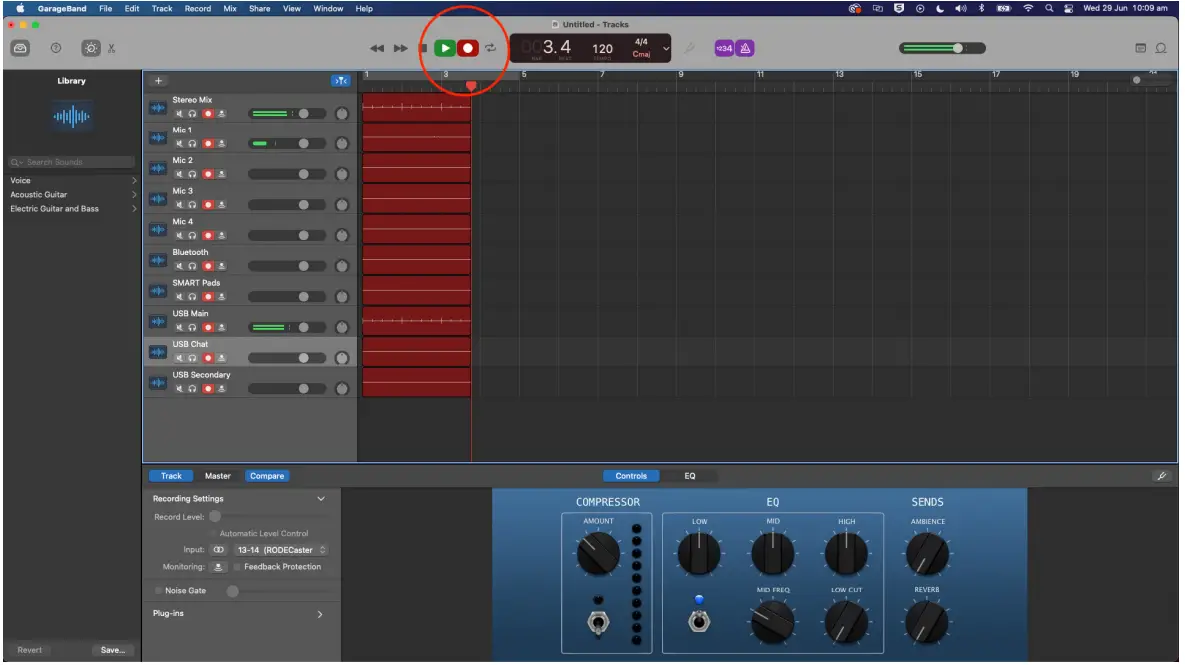The height and width of the screenshot is (665, 1185).
Task: Enable the Cycle loop icon
Action: 490,47
